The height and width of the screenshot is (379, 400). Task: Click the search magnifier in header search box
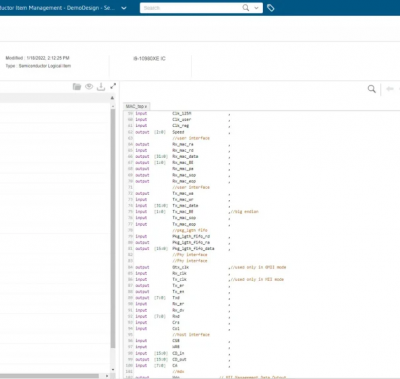click(246, 8)
